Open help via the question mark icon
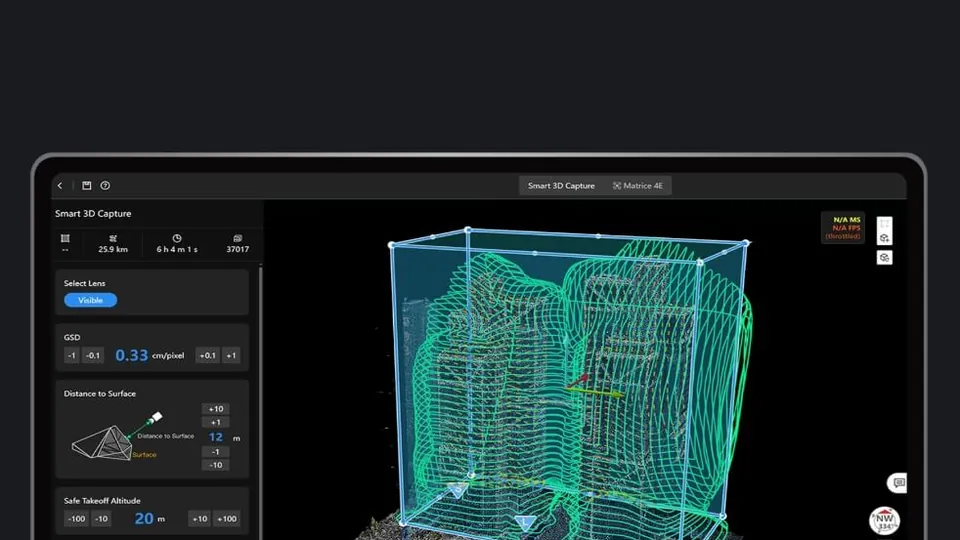960x540 pixels. [x=105, y=186]
